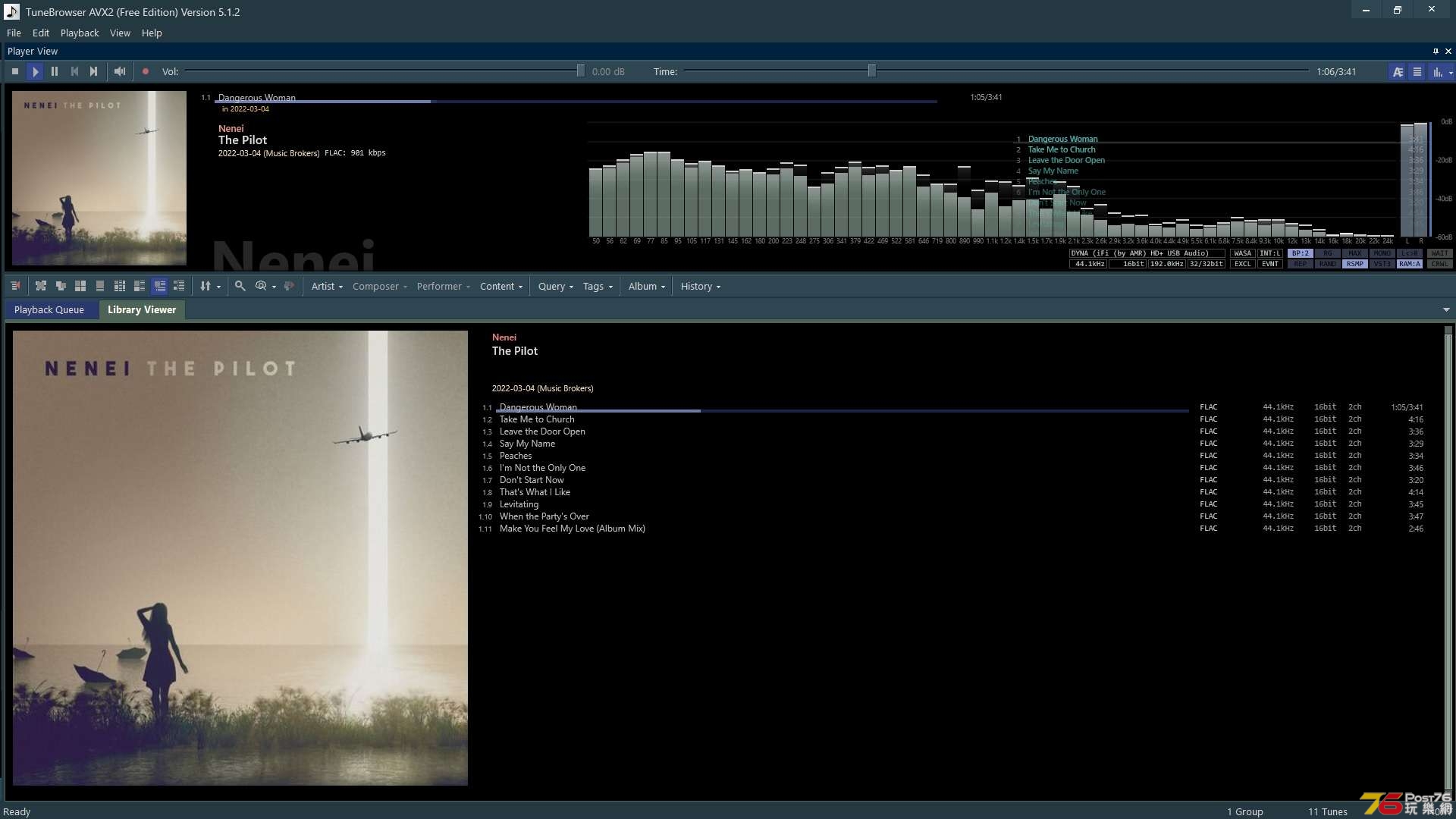The width and height of the screenshot is (1456, 819).
Task: Open the Album dropdown
Action: [646, 286]
